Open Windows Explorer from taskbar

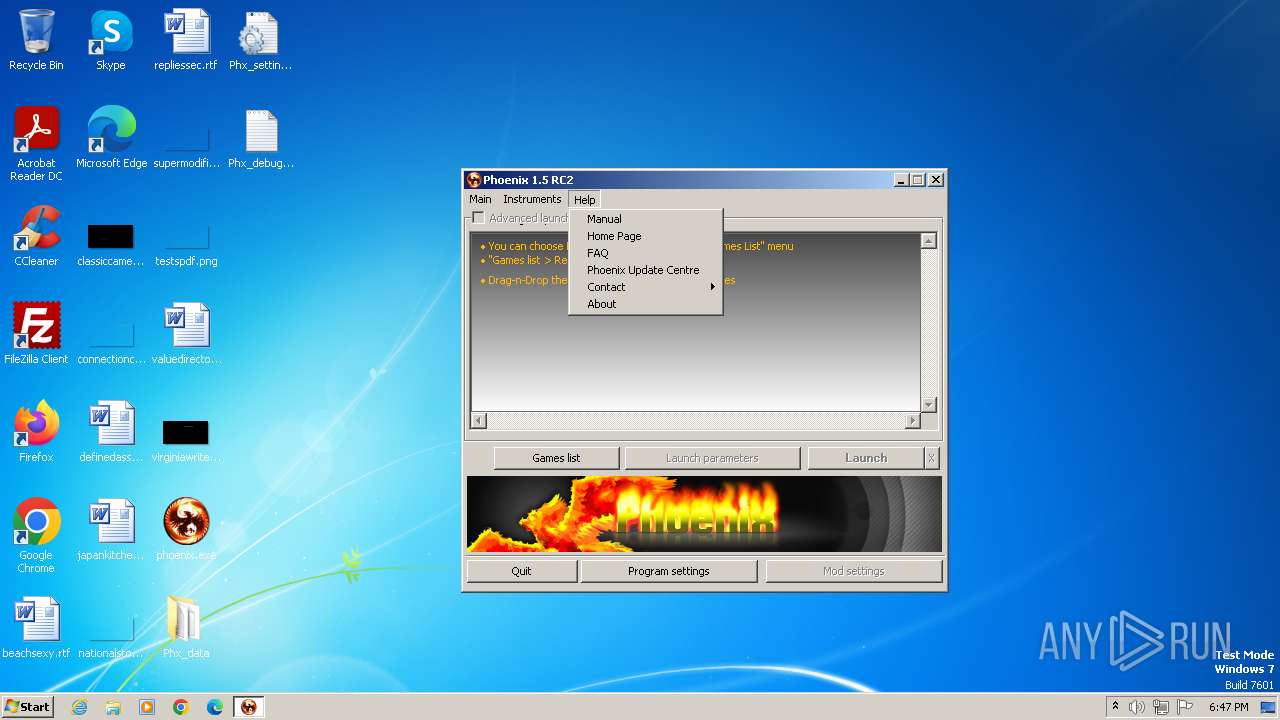(113, 707)
